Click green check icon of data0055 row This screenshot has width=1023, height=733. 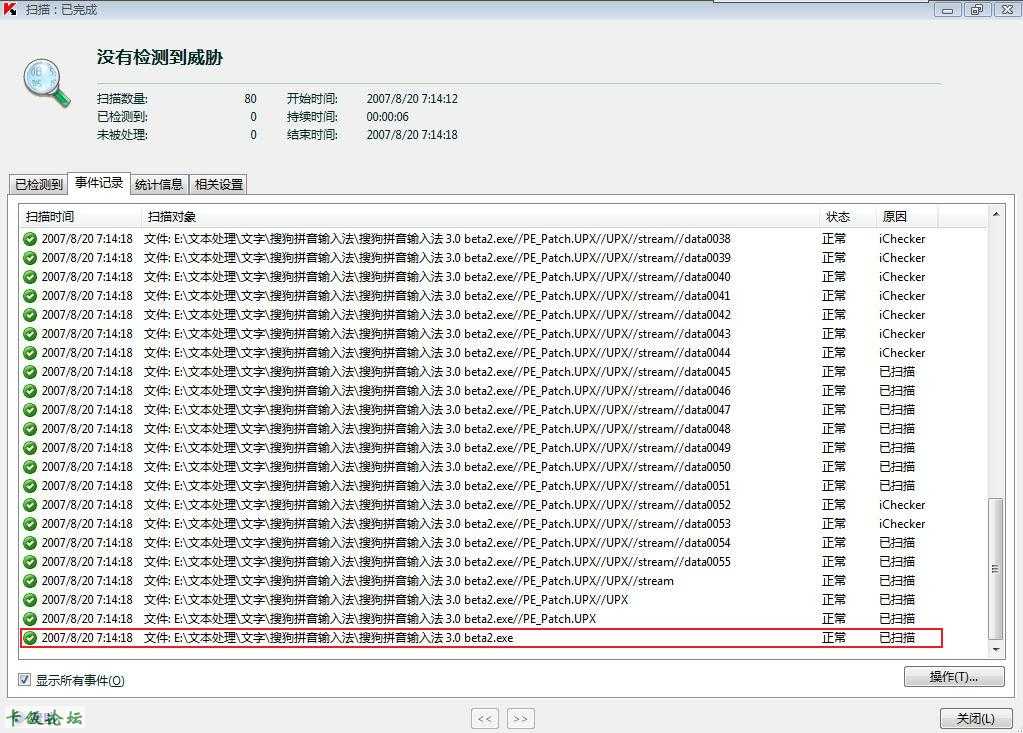[x=30, y=562]
